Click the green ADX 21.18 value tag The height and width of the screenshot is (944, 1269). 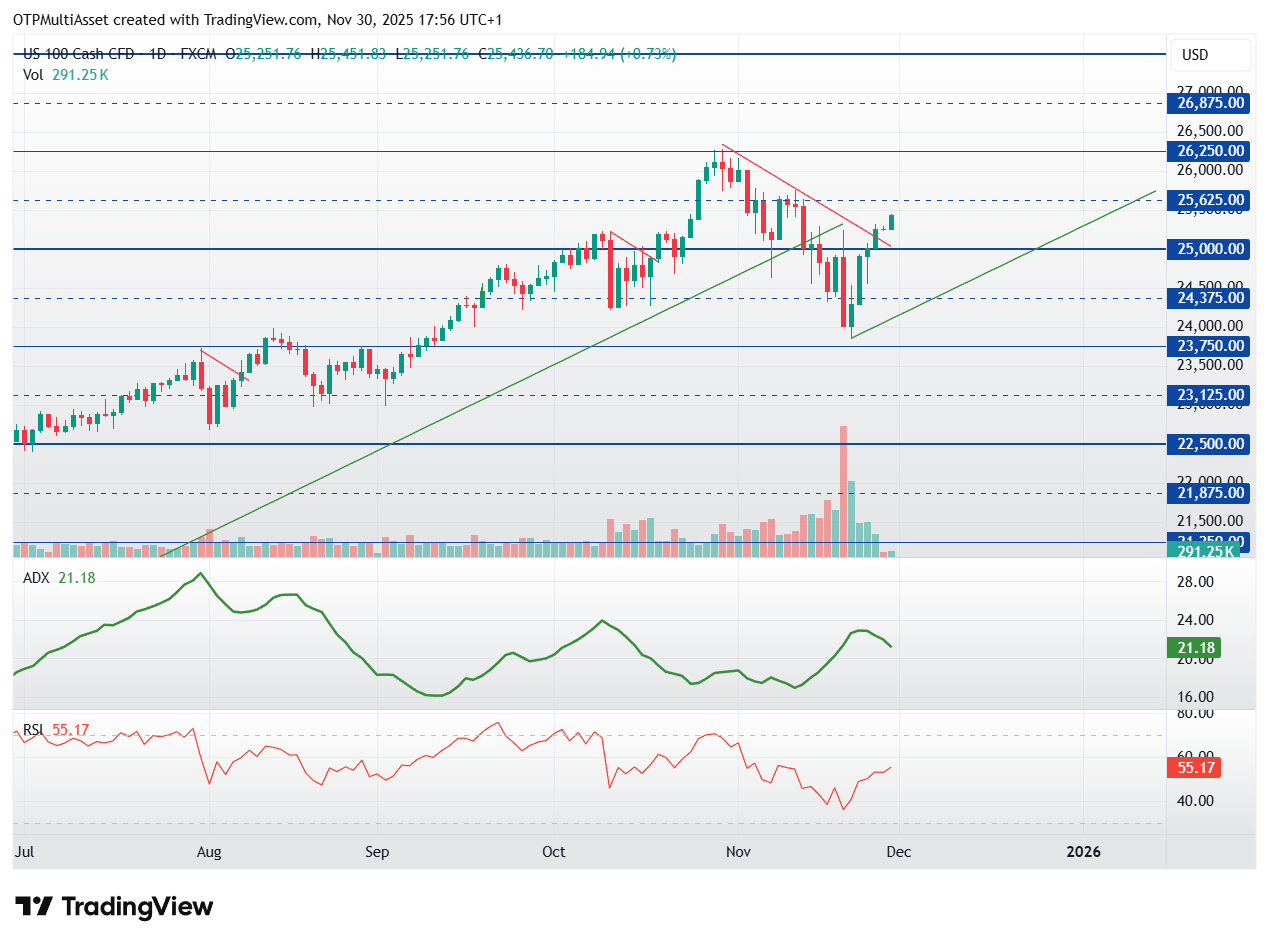(1195, 648)
